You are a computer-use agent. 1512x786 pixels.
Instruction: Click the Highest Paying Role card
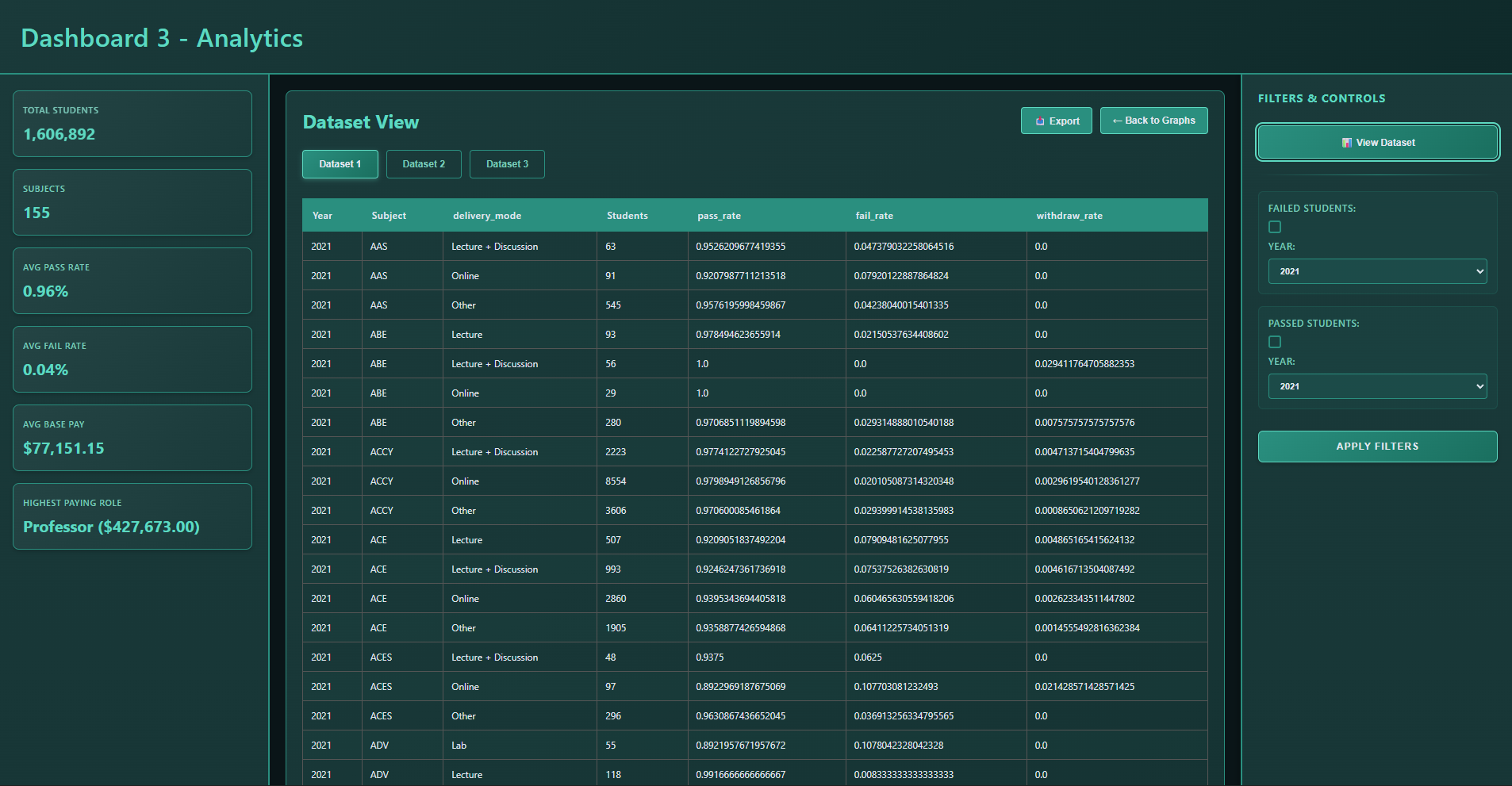click(132, 516)
